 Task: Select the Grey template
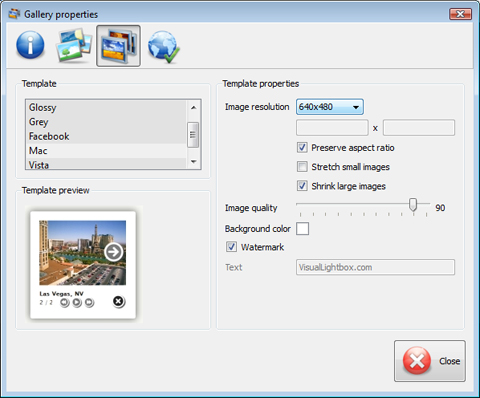tap(106, 122)
